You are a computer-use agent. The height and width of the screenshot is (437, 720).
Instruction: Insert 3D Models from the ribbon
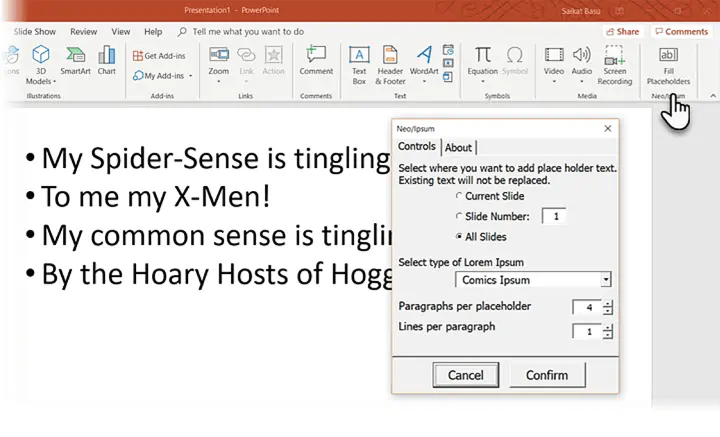pyautogui.click(x=40, y=65)
